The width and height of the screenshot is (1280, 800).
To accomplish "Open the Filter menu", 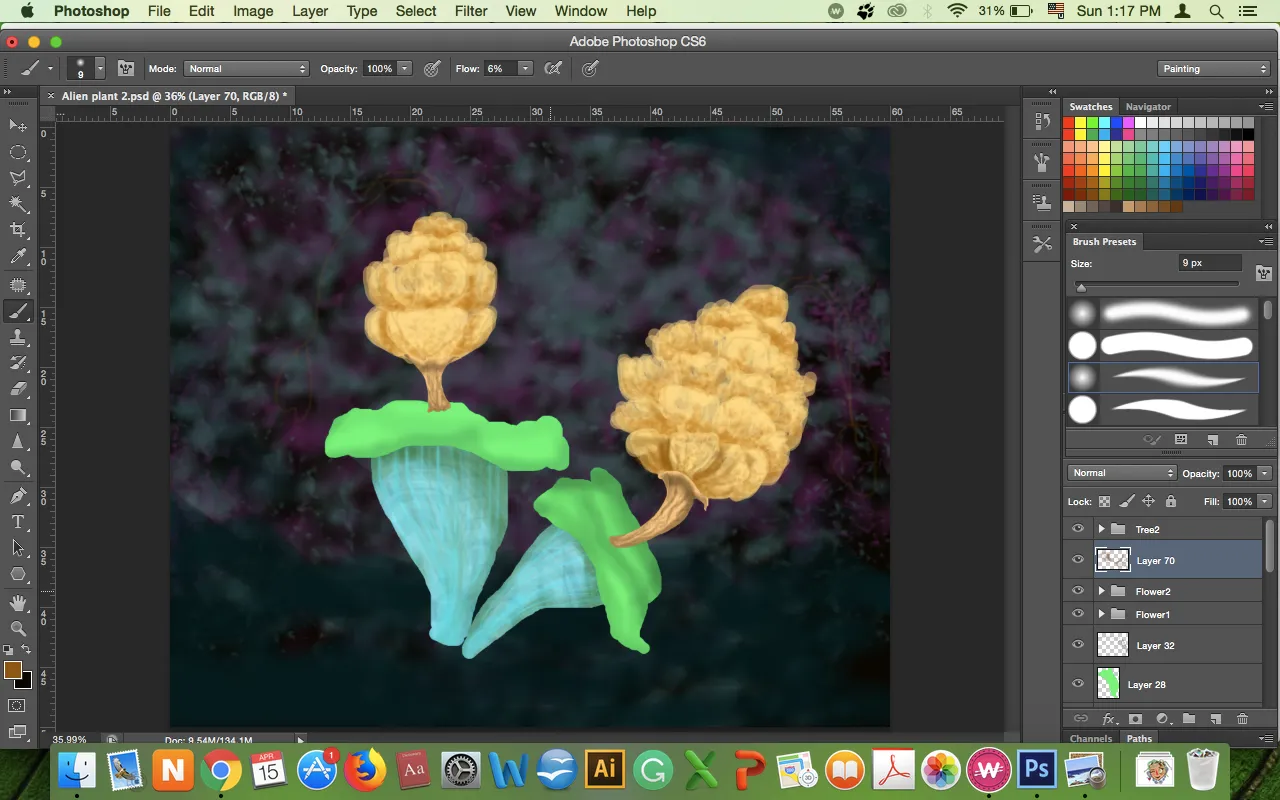I will tap(471, 11).
